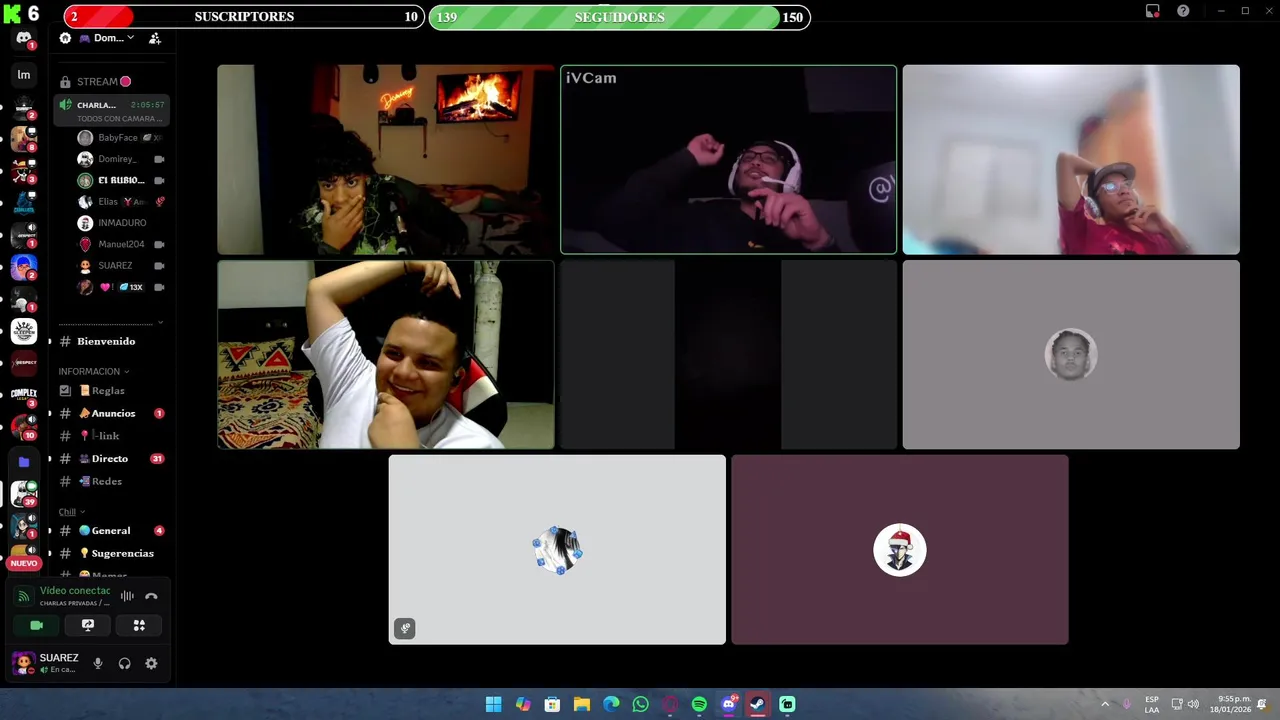Expand voice participants list chevron
Viewport: 1280px width, 720px height.
[160, 323]
